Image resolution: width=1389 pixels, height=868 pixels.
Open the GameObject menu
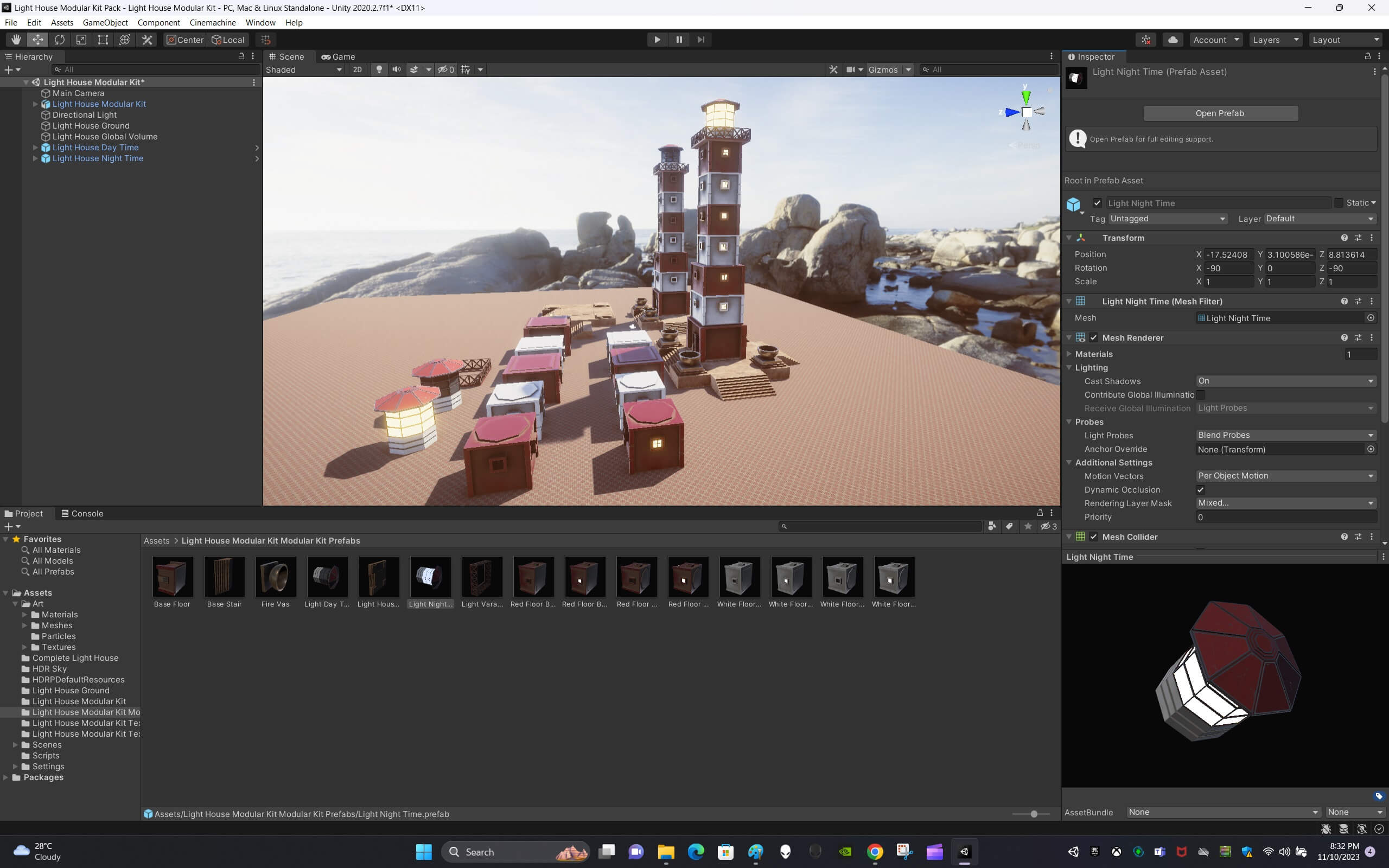(x=105, y=22)
